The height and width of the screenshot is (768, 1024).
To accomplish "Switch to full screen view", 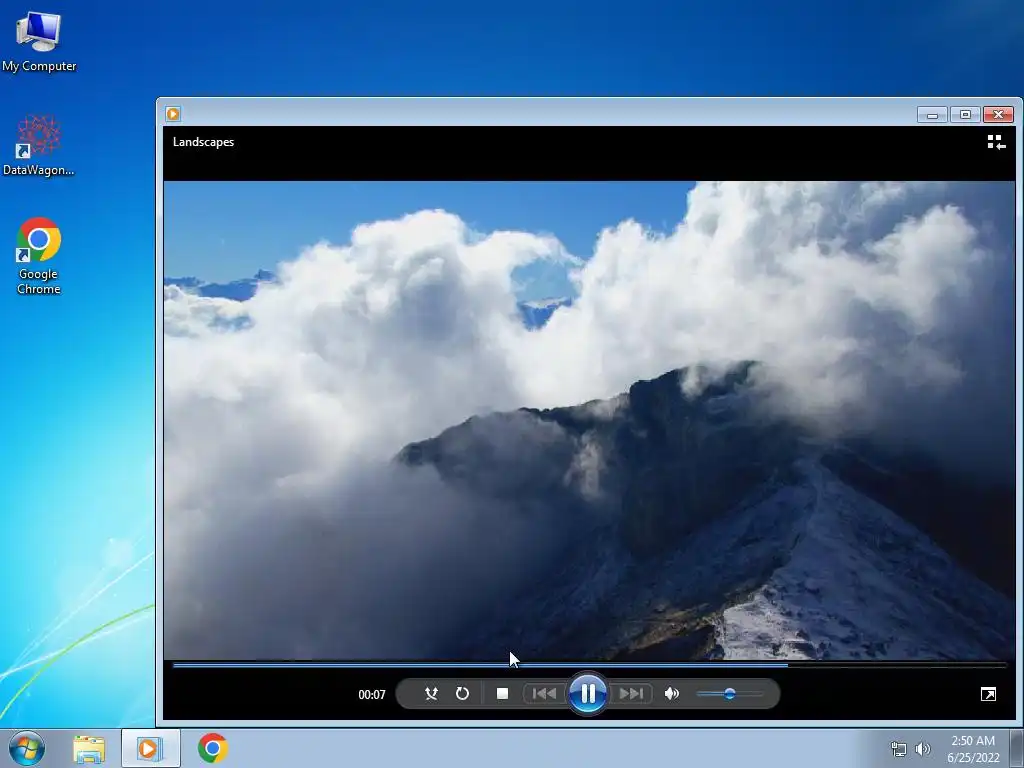I will pos(988,694).
